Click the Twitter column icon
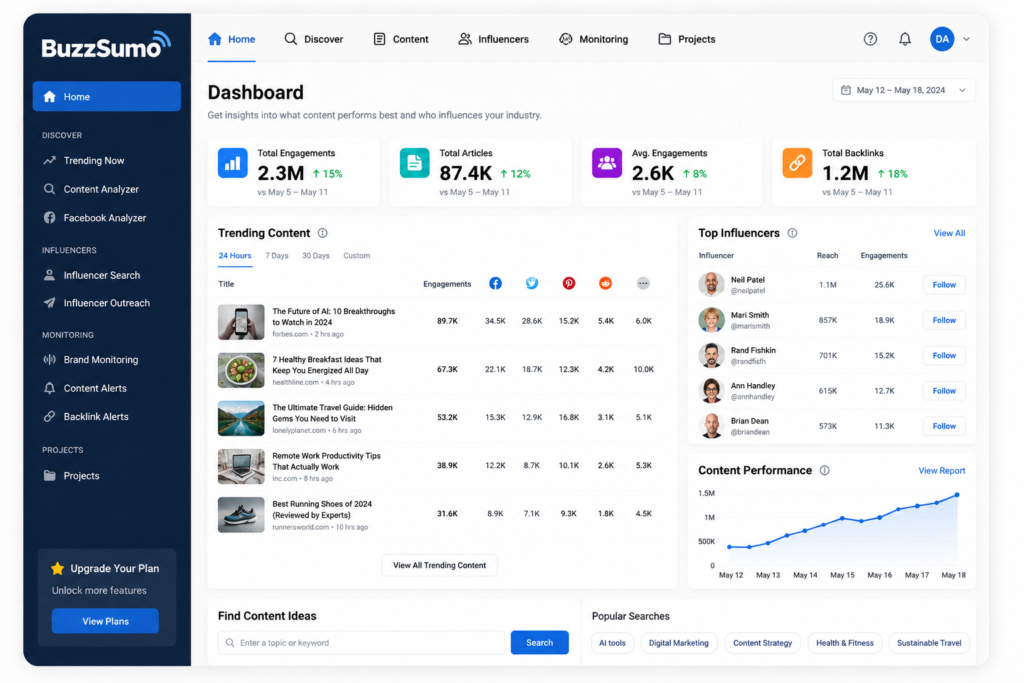This screenshot has height=683, width=1024. click(x=532, y=283)
